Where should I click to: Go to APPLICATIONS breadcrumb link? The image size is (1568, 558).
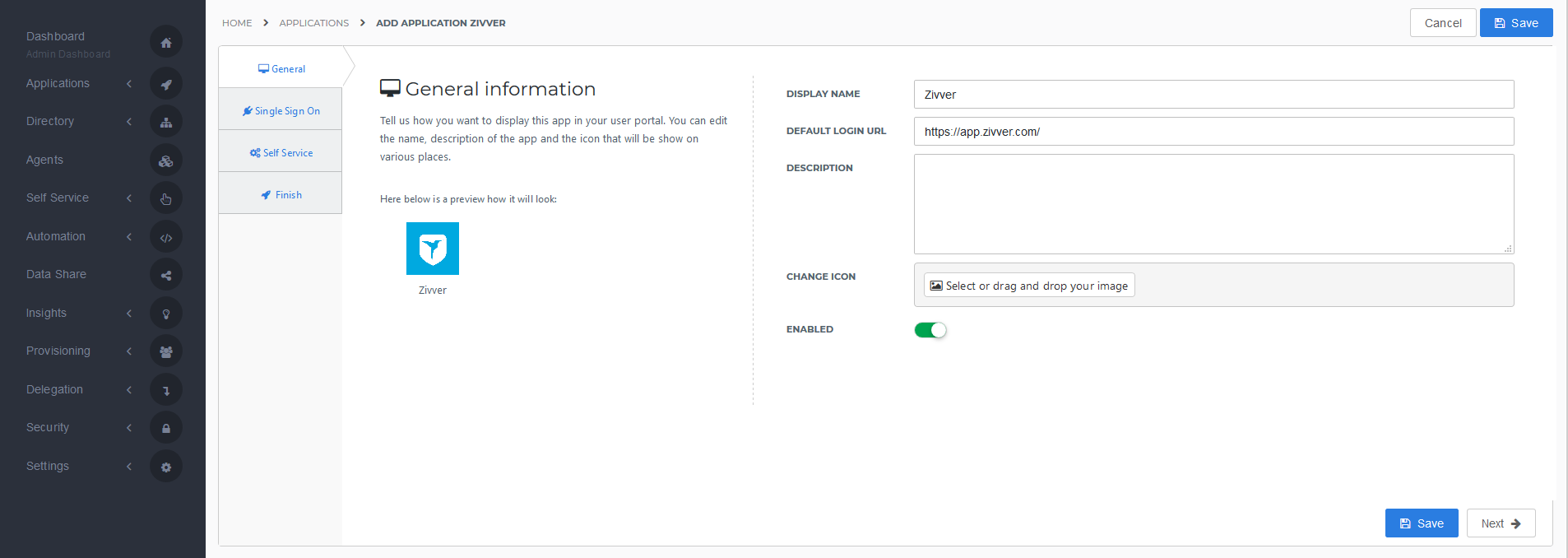tap(314, 23)
